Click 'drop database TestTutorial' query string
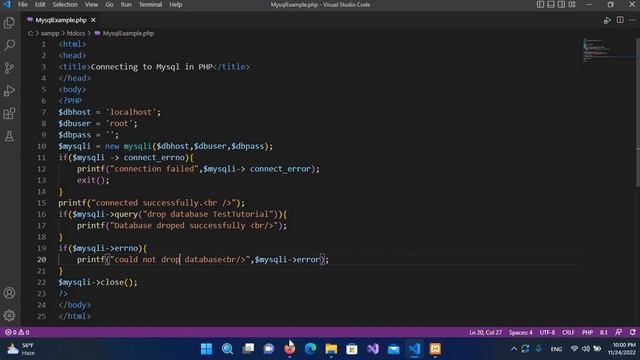Image resolution: width=640 pixels, height=360 pixels. click(208, 214)
